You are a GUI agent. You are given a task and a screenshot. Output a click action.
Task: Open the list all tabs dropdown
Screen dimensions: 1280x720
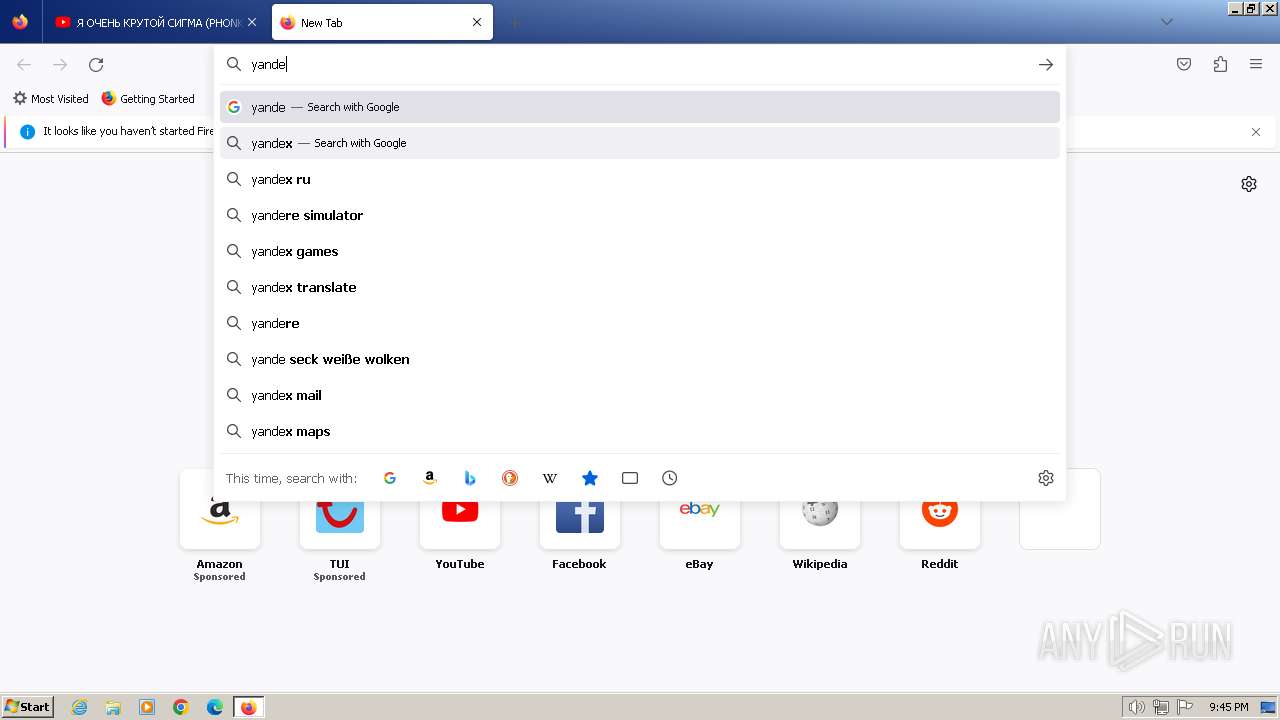point(1166,22)
